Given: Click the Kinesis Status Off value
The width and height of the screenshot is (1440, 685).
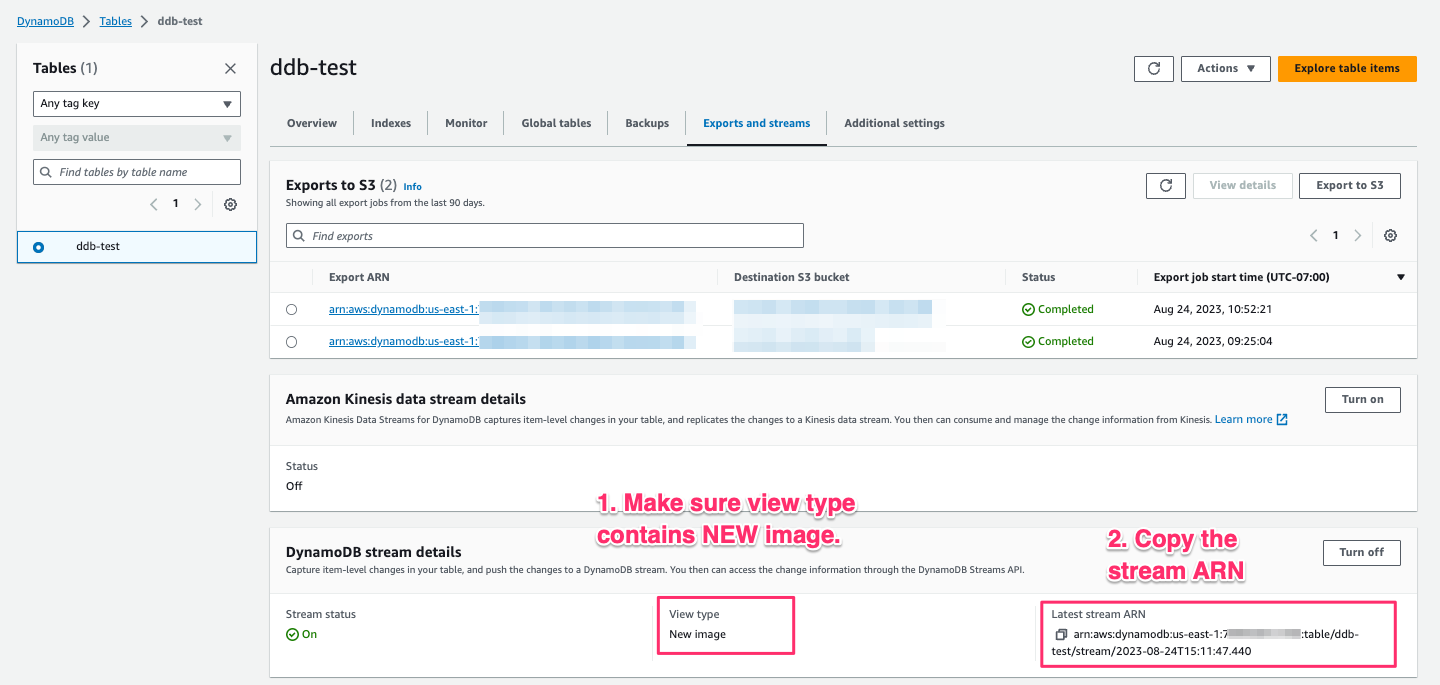Looking at the screenshot, I should [294, 486].
